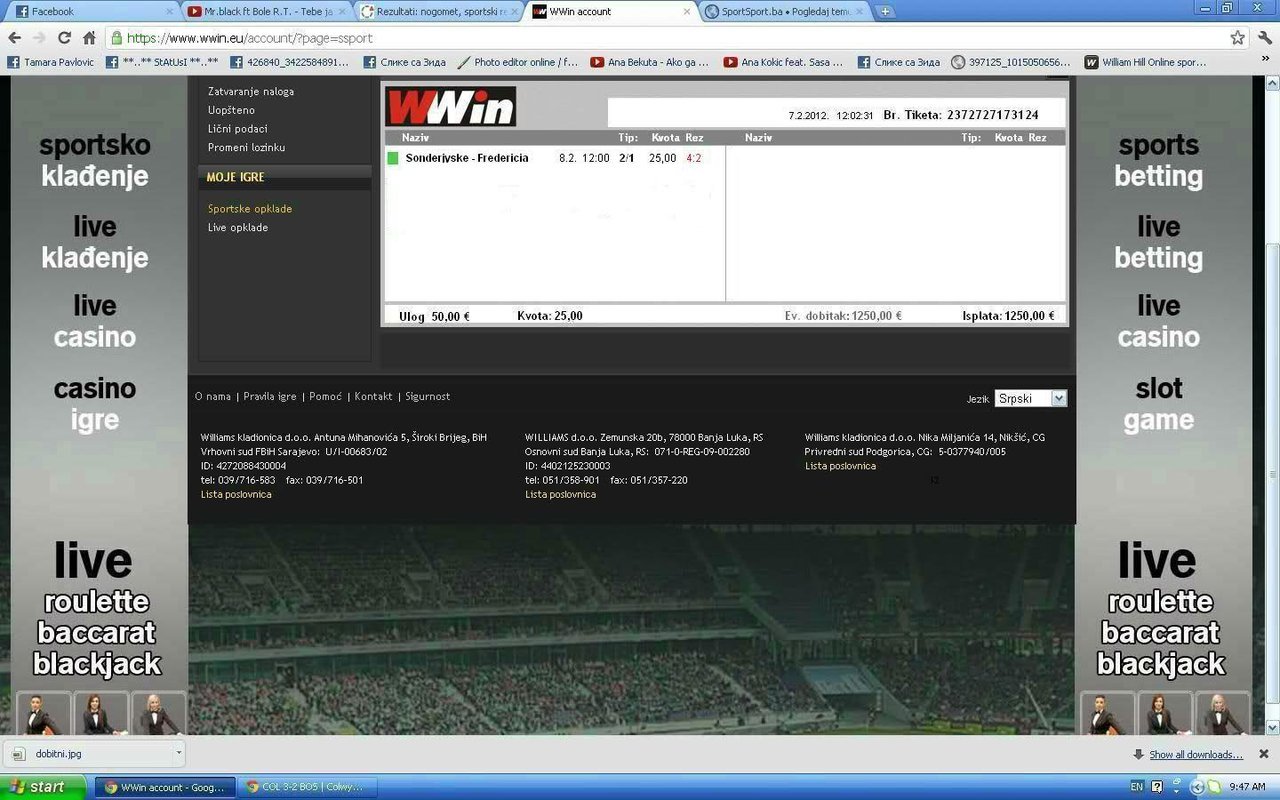Choose Promeni lozinku in the sidebar
1280x800 pixels.
[246, 148]
